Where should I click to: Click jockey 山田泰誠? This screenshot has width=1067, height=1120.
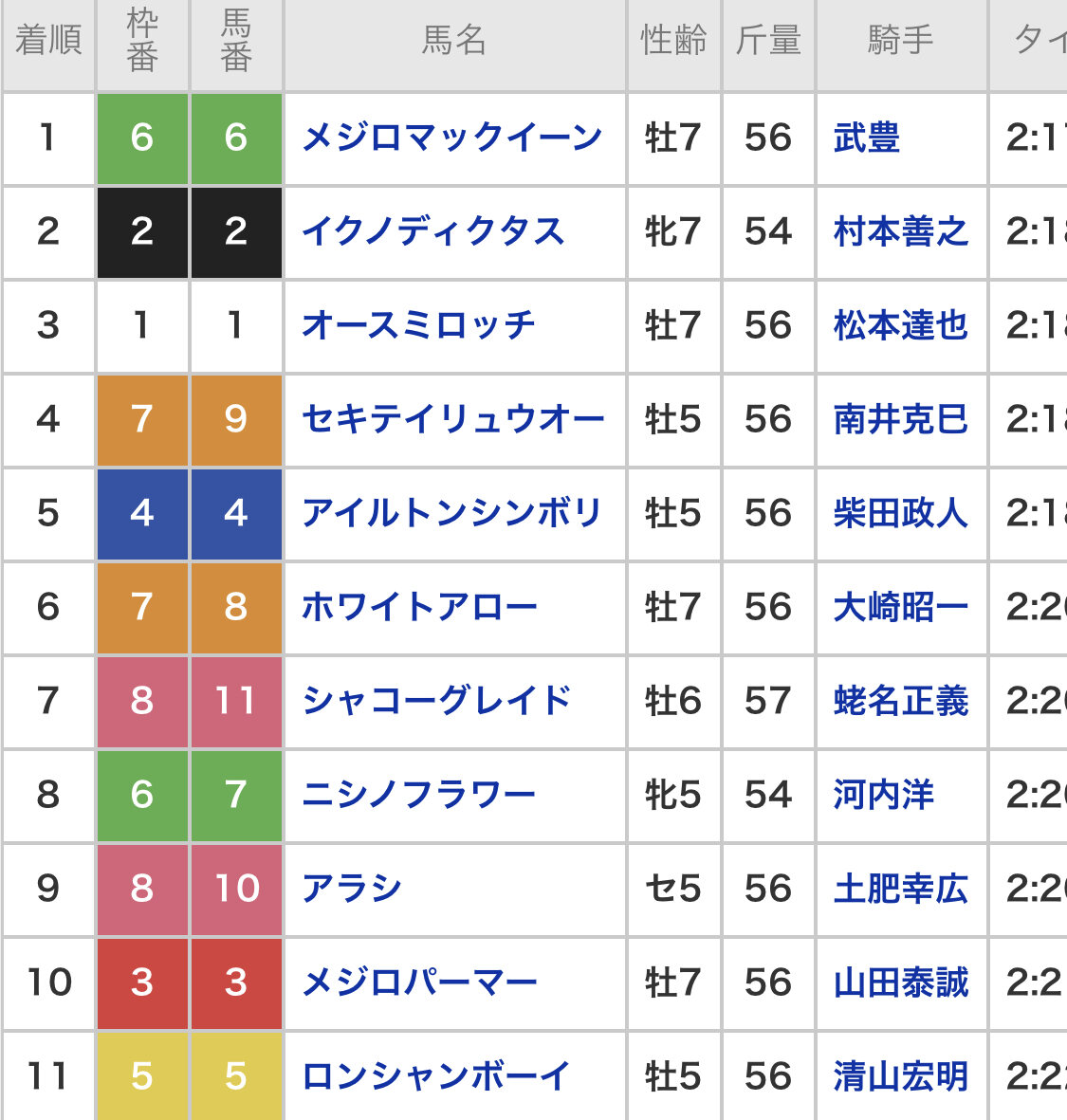click(900, 982)
